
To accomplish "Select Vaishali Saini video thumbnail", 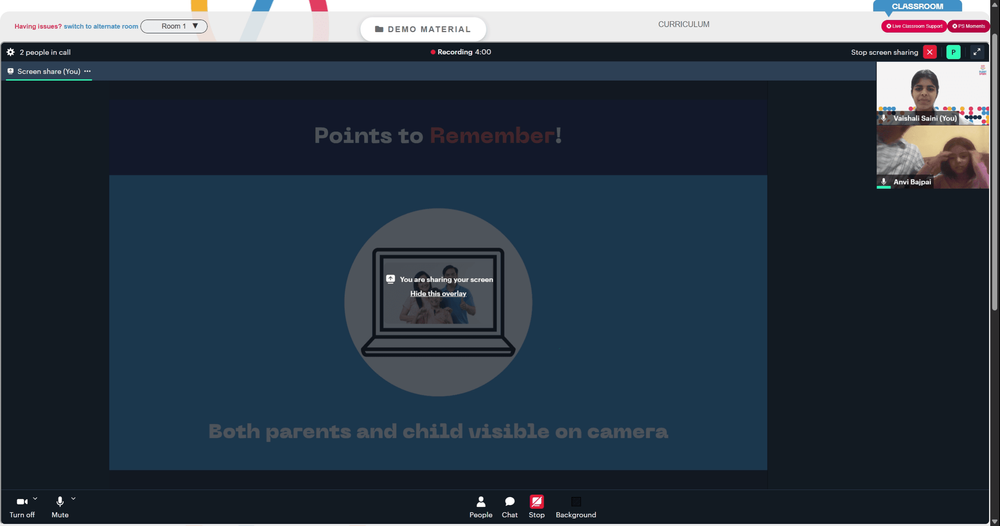I will [x=932, y=93].
